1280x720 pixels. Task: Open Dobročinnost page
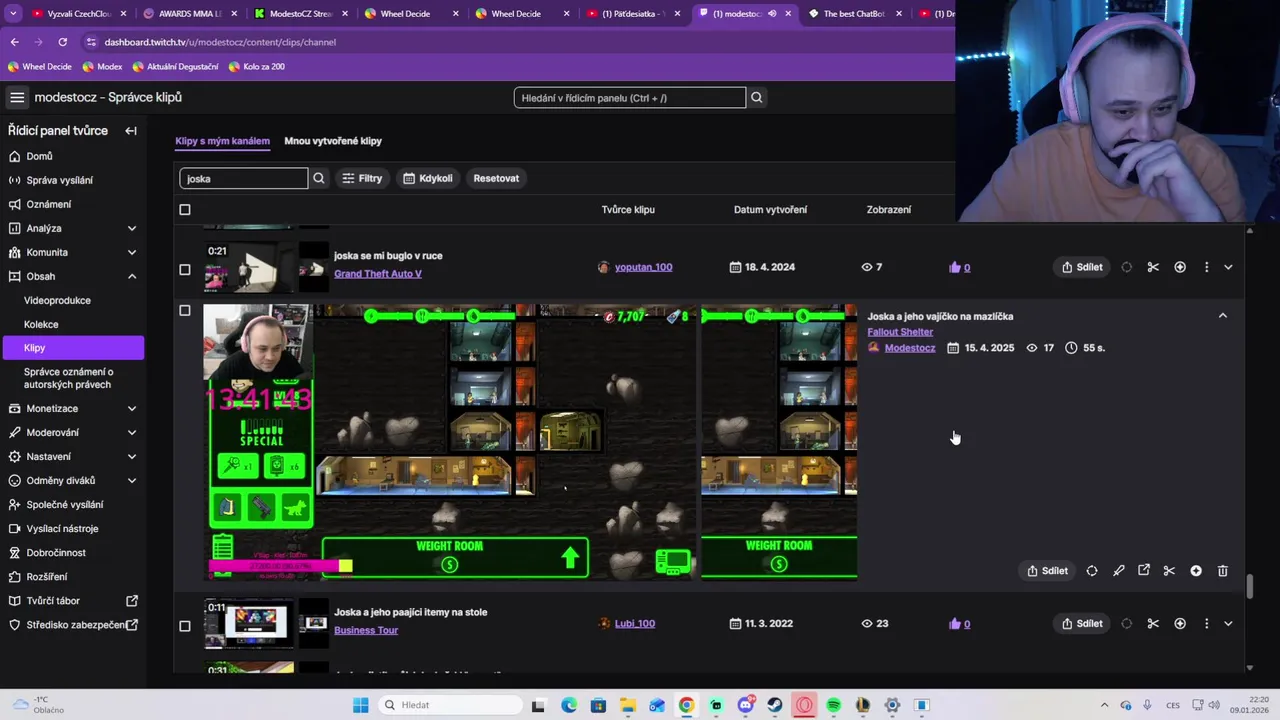56,552
